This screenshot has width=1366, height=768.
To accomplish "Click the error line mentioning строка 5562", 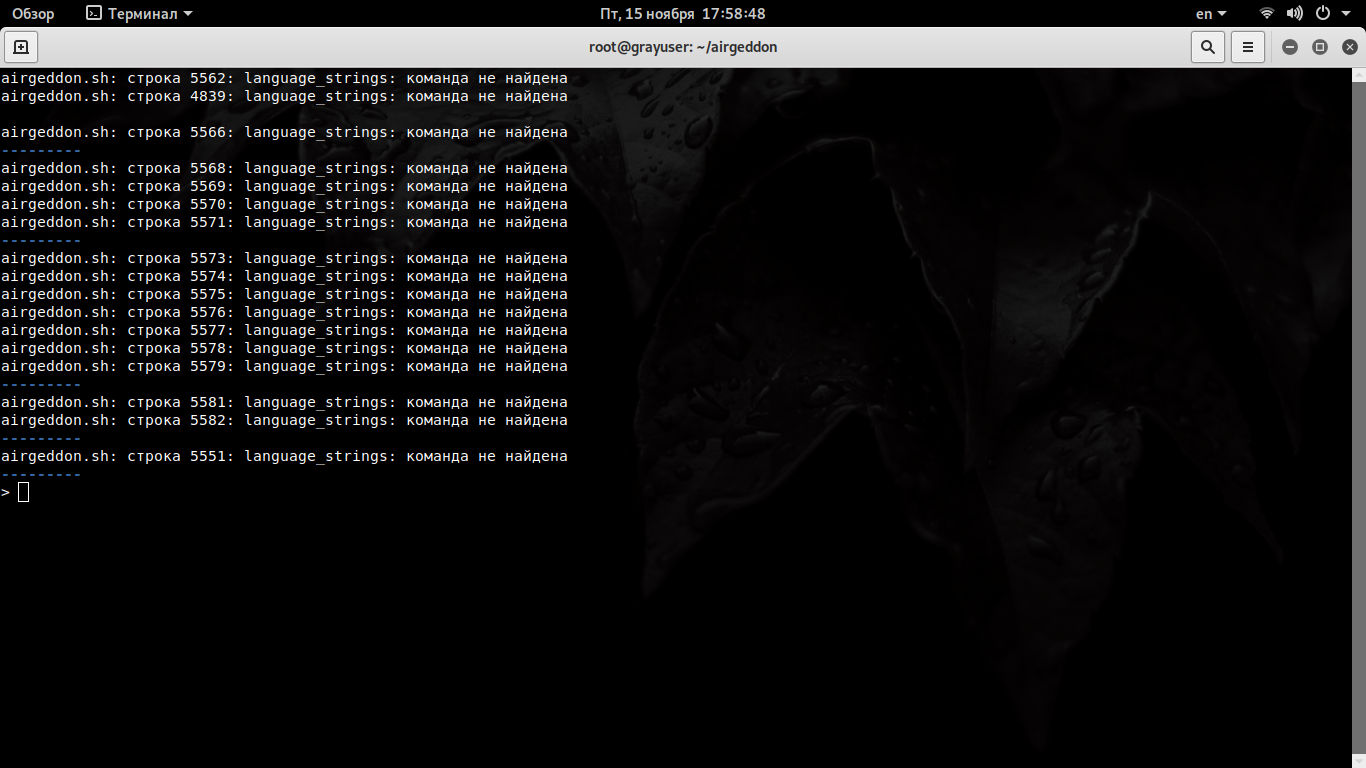I will (284, 78).
